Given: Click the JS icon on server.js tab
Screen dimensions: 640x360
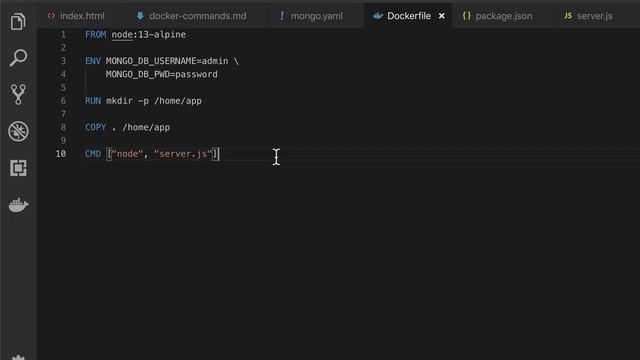Looking at the screenshot, I should tap(568, 16).
